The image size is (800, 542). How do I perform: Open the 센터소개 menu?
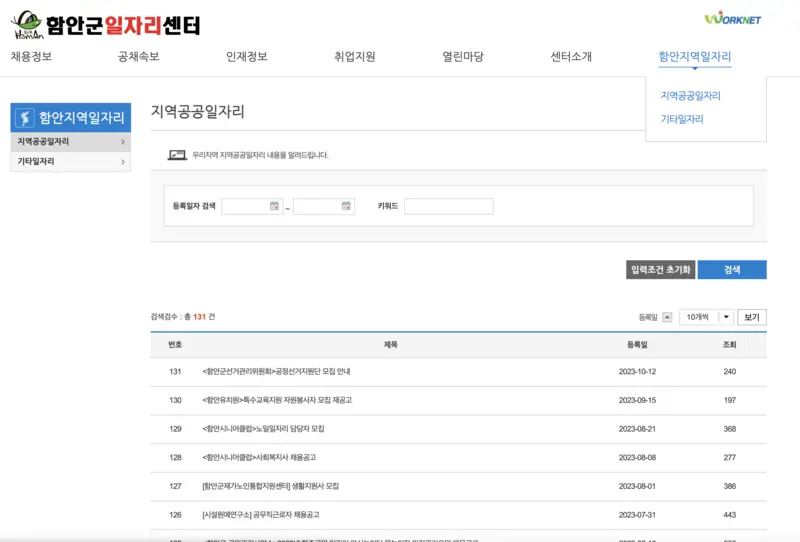coord(571,56)
